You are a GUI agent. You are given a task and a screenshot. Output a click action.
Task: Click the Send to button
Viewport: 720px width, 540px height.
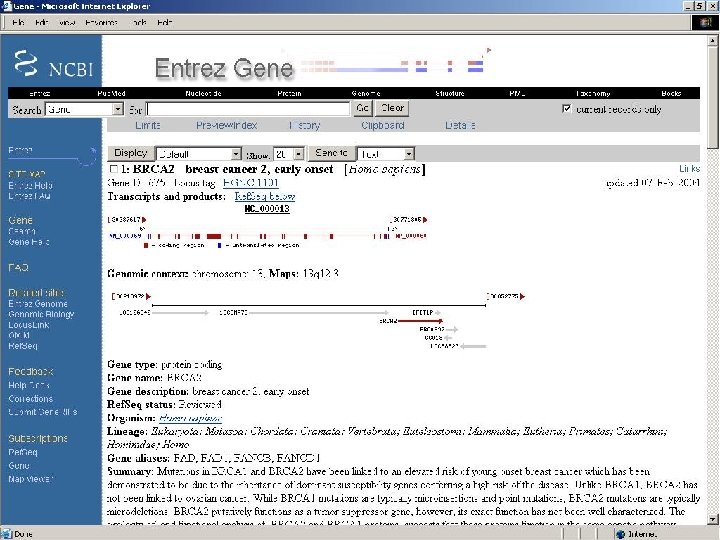[331, 153]
